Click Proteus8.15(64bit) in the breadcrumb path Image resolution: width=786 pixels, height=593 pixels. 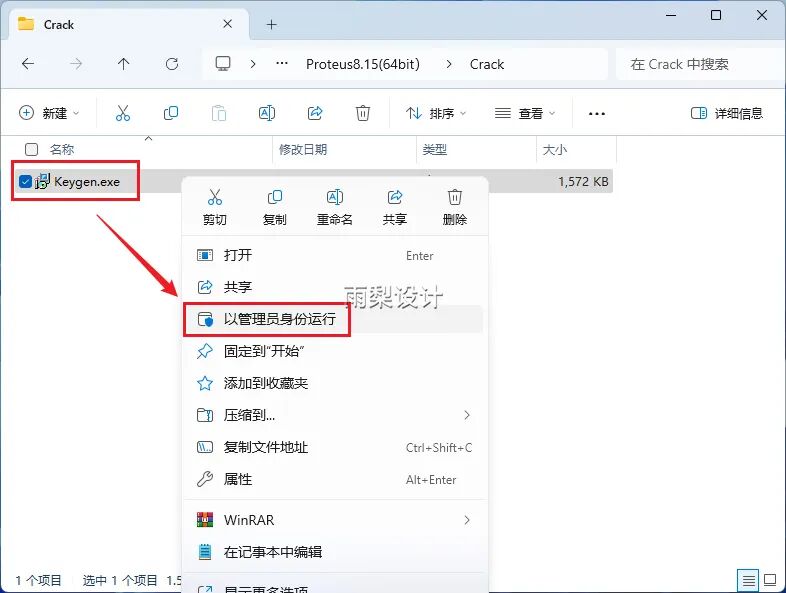(362, 64)
